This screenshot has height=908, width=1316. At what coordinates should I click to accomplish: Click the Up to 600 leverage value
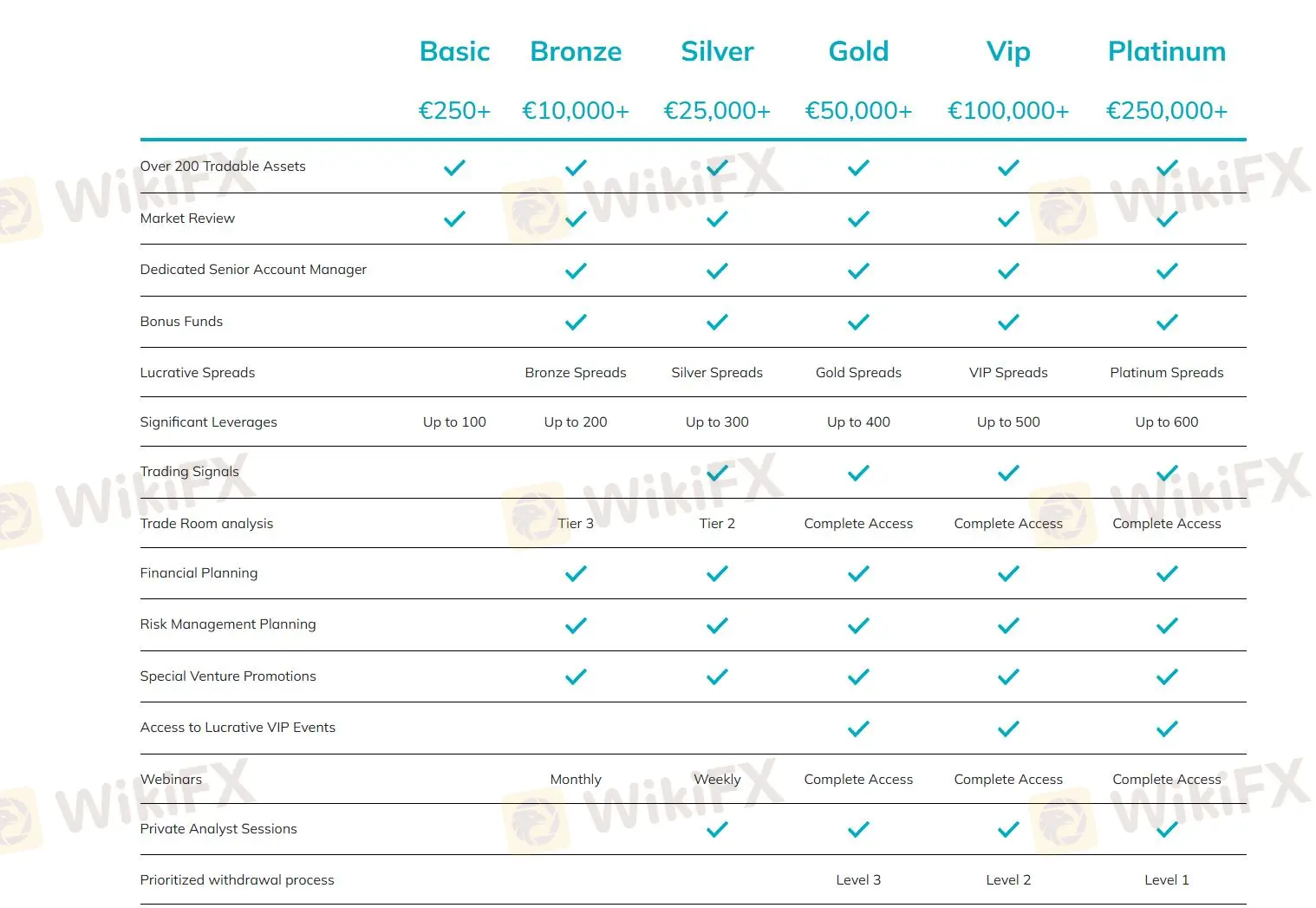pos(1167,422)
